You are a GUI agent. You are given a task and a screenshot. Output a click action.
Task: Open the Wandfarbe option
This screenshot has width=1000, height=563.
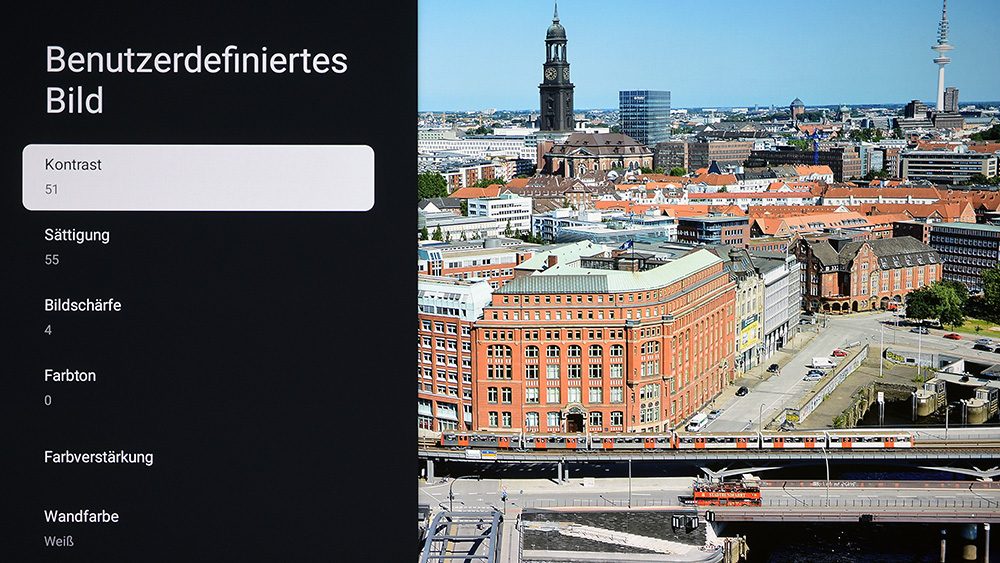pos(198,528)
